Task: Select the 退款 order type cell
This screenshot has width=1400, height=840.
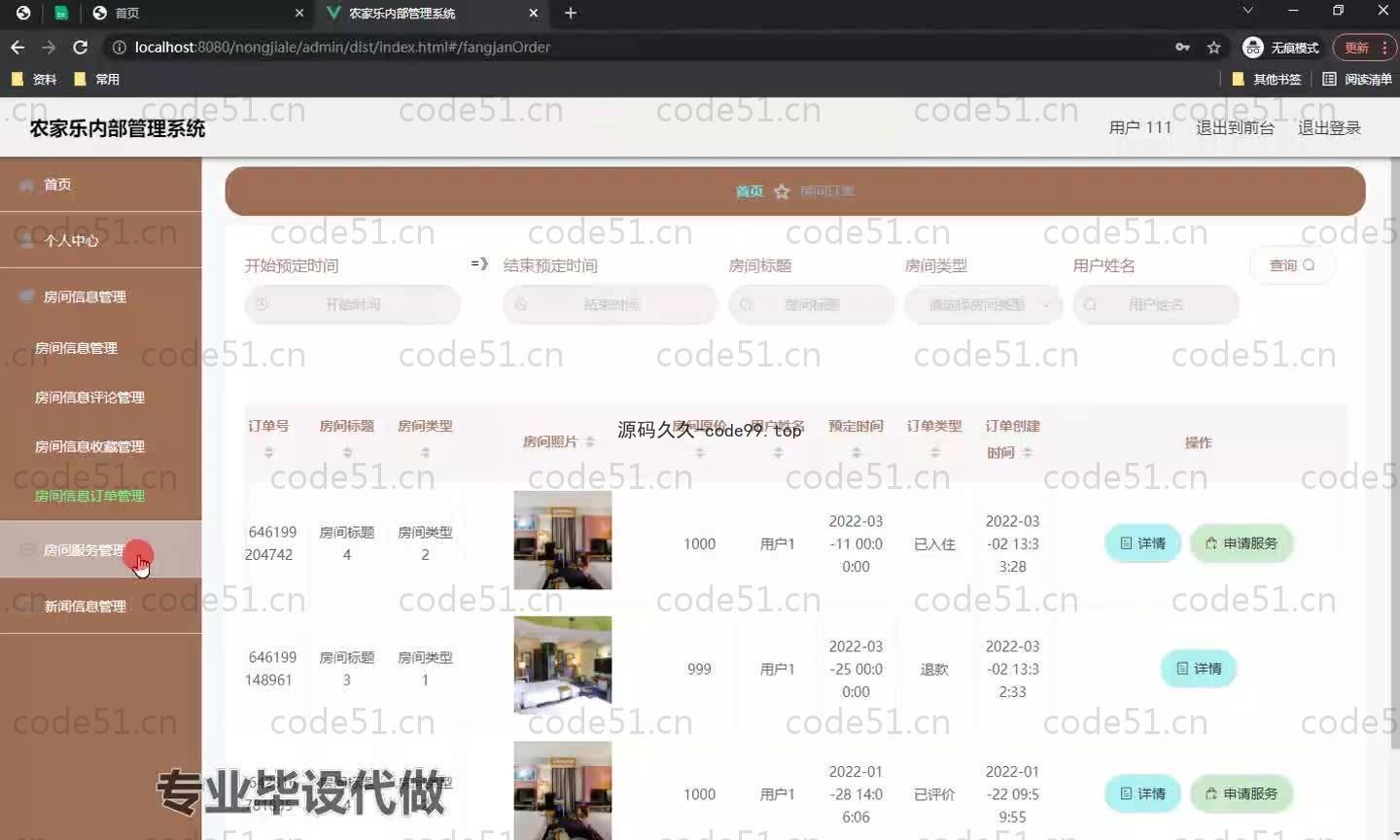Action: click(x=934, y=670)
